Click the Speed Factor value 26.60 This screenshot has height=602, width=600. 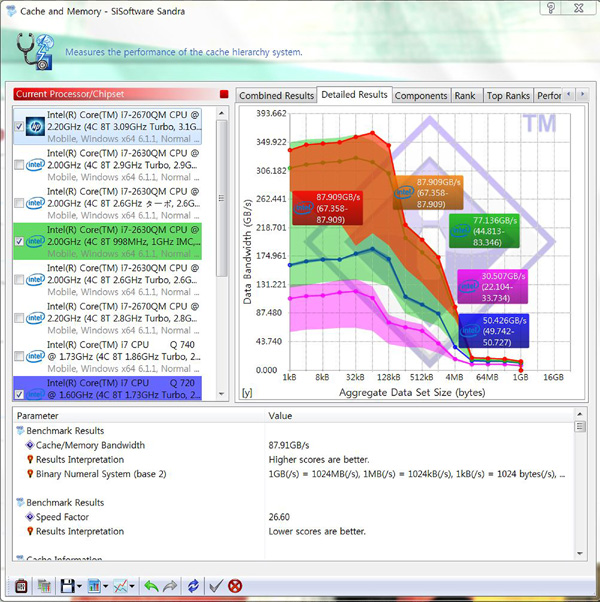point(279,517)
